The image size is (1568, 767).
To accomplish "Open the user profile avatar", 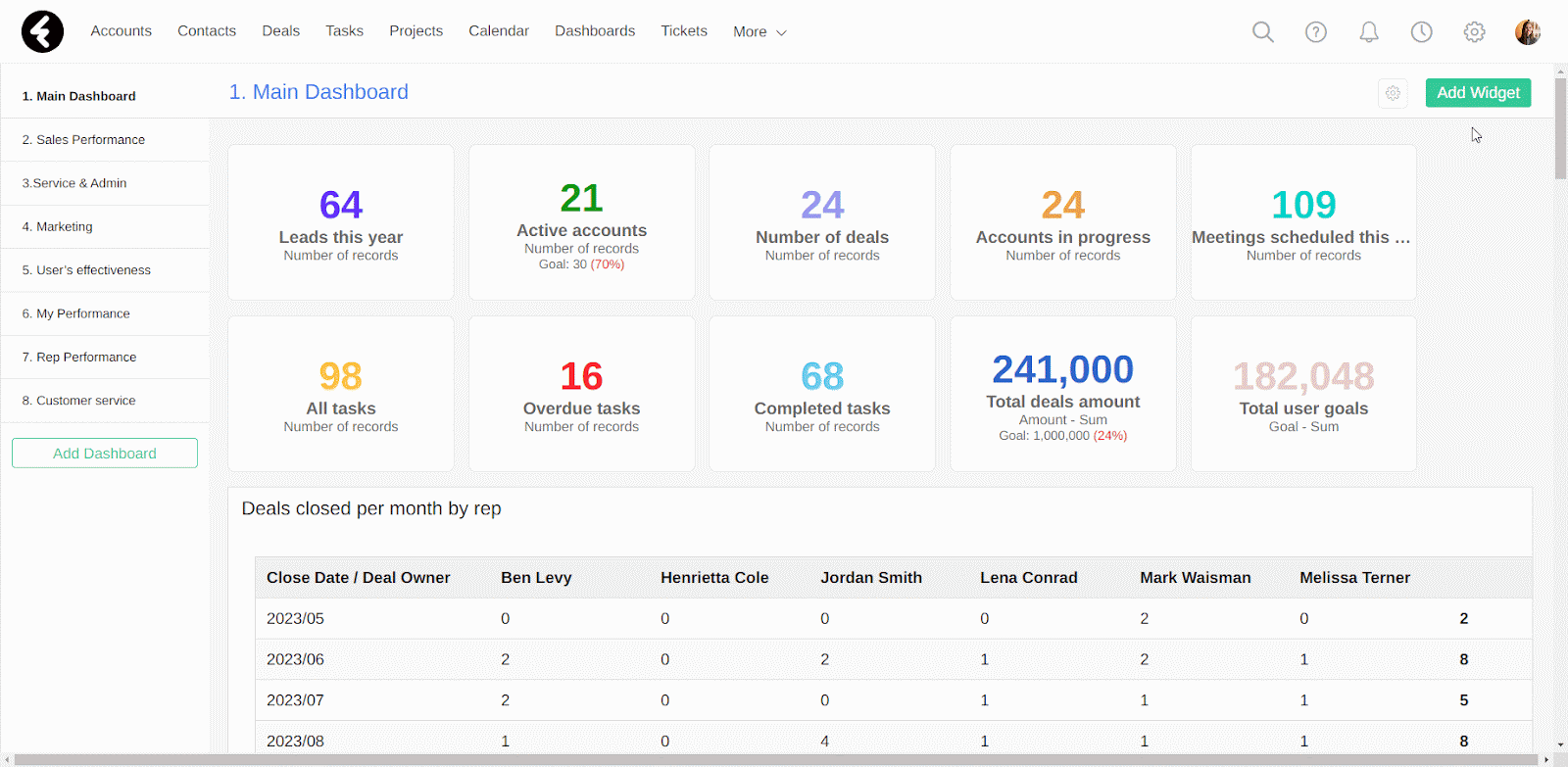I will 1527,32.
